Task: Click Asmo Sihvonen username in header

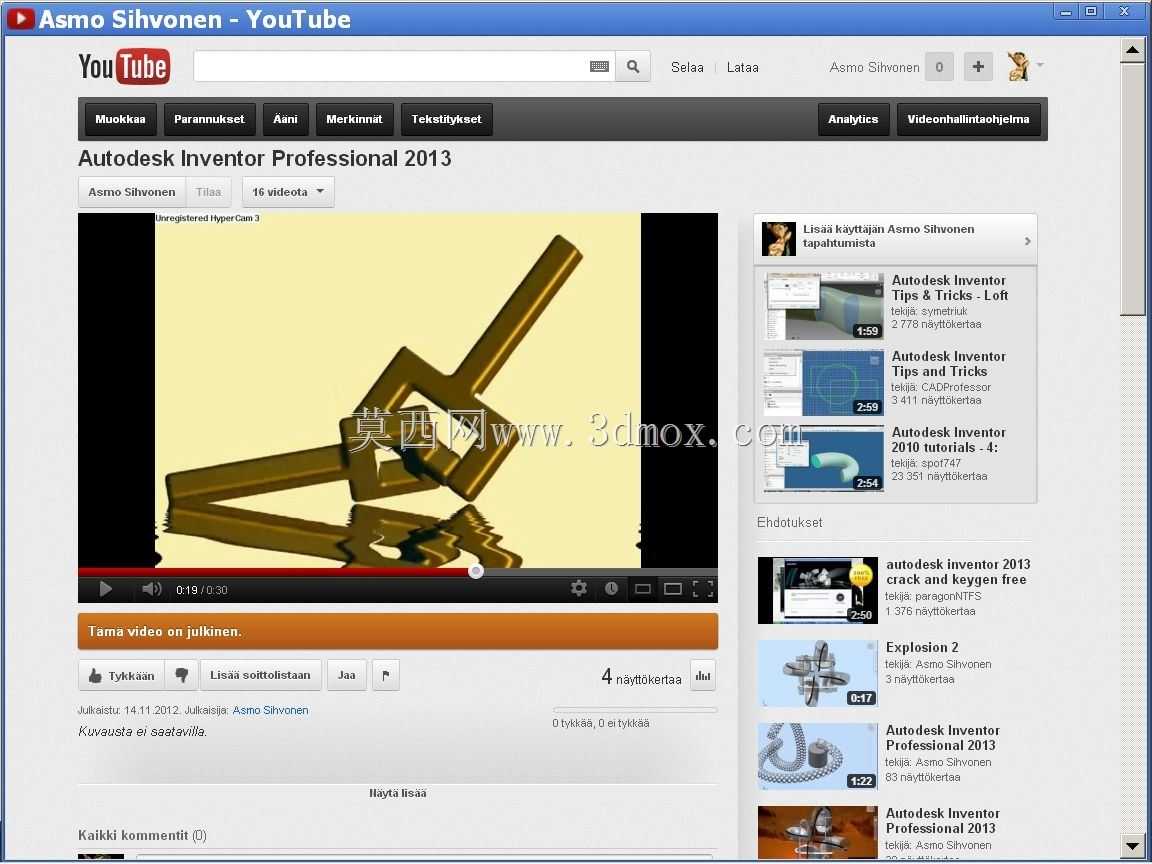Action: [x=874, y=67]
